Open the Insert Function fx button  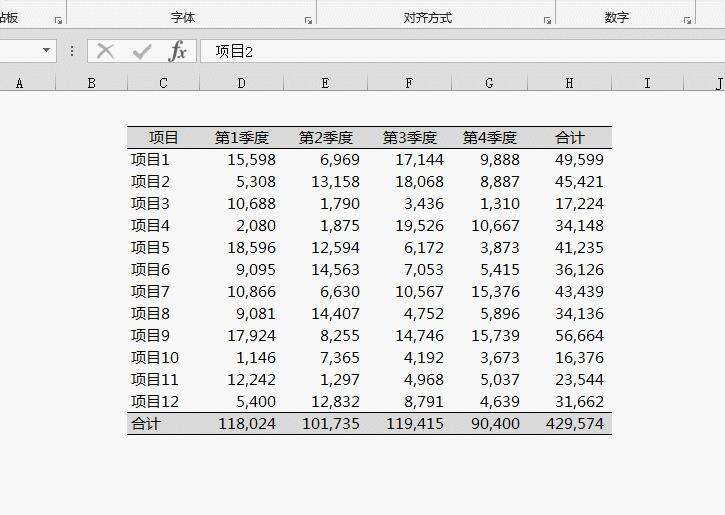tap(178, 51)
